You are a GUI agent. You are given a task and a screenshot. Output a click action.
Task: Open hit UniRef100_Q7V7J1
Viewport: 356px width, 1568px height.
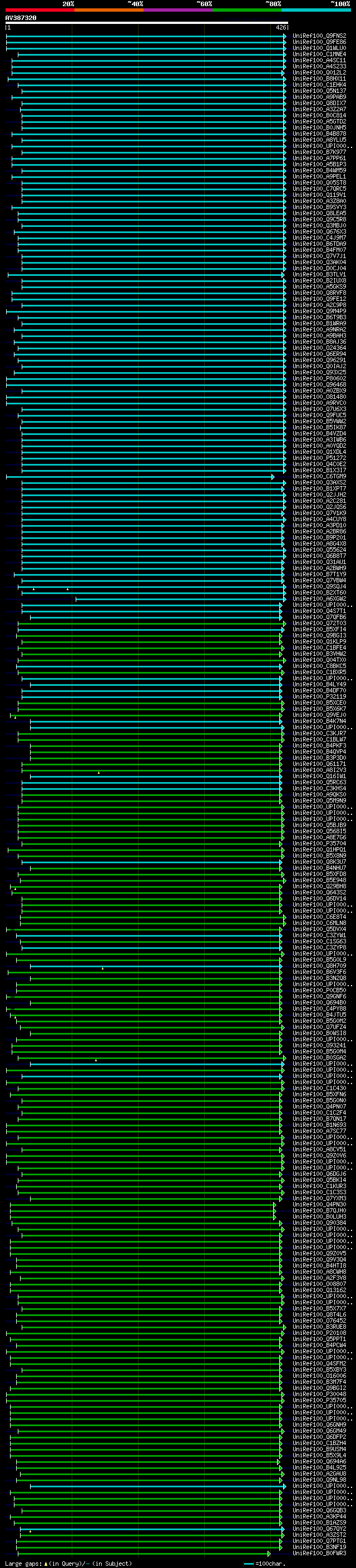[319, 256]
